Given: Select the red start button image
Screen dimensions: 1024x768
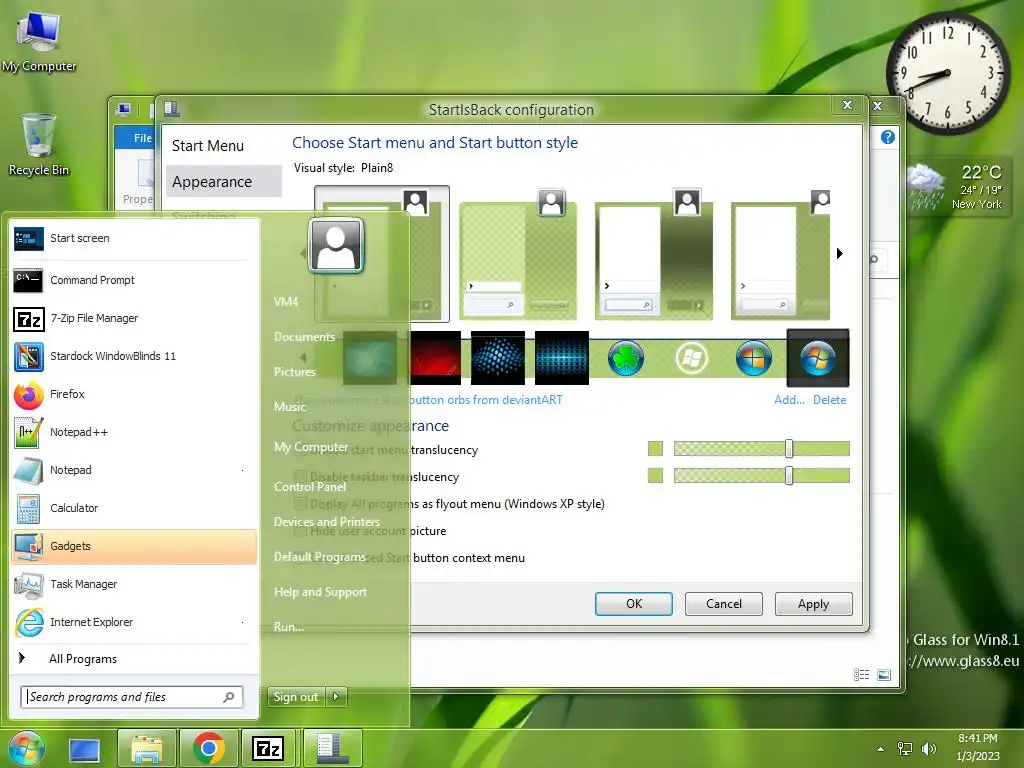Looking at the screenshot, I should [435, 358].
